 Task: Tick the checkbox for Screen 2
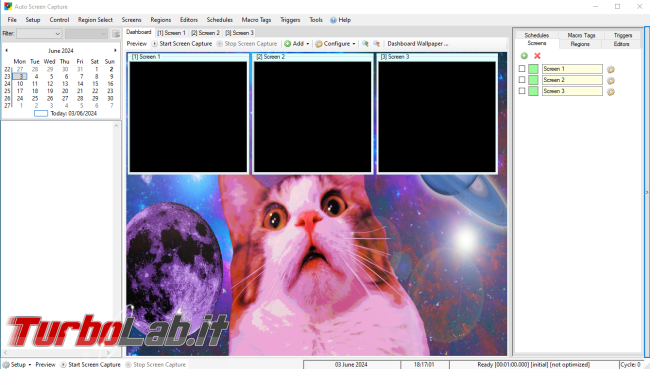pyautogui.click(x=522, y=80)
